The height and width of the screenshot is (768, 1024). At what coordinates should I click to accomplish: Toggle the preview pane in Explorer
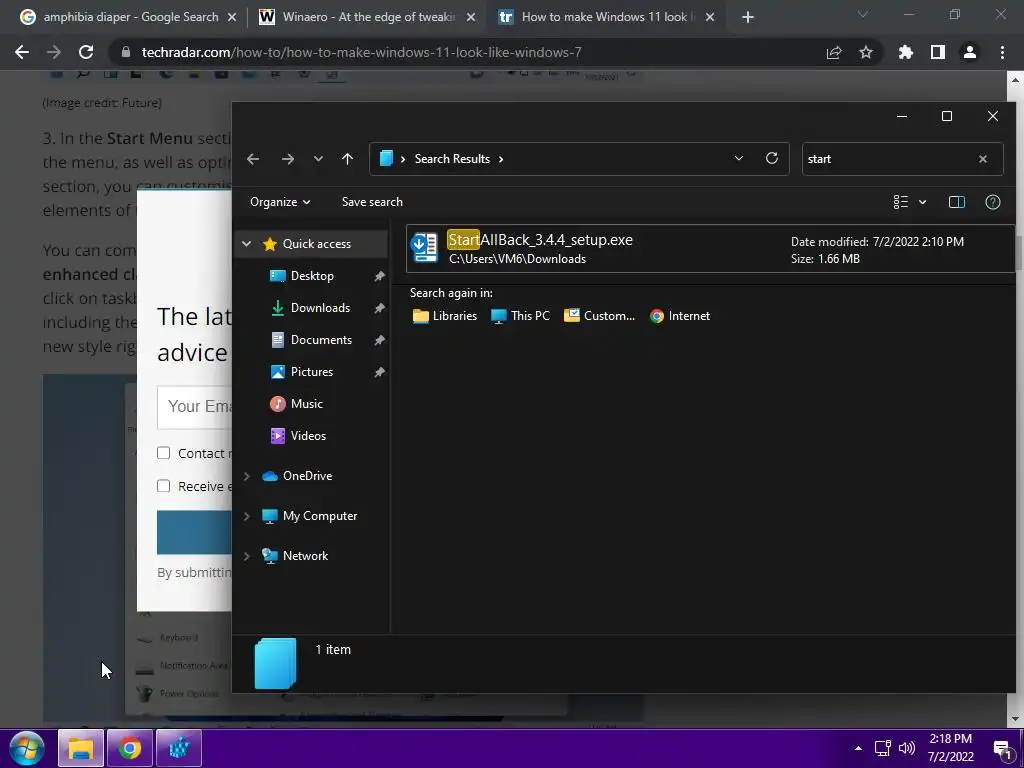(957, 202)
